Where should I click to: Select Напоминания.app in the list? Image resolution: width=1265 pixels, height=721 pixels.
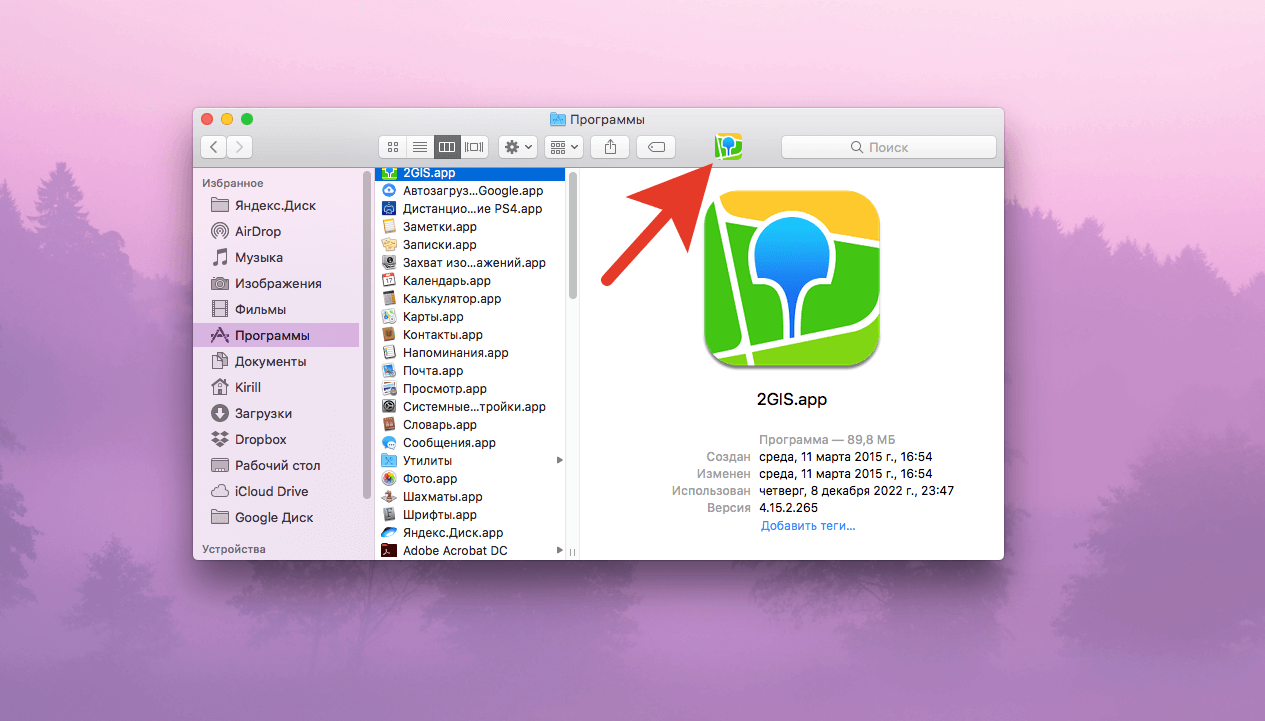click(x=470, y=352)
